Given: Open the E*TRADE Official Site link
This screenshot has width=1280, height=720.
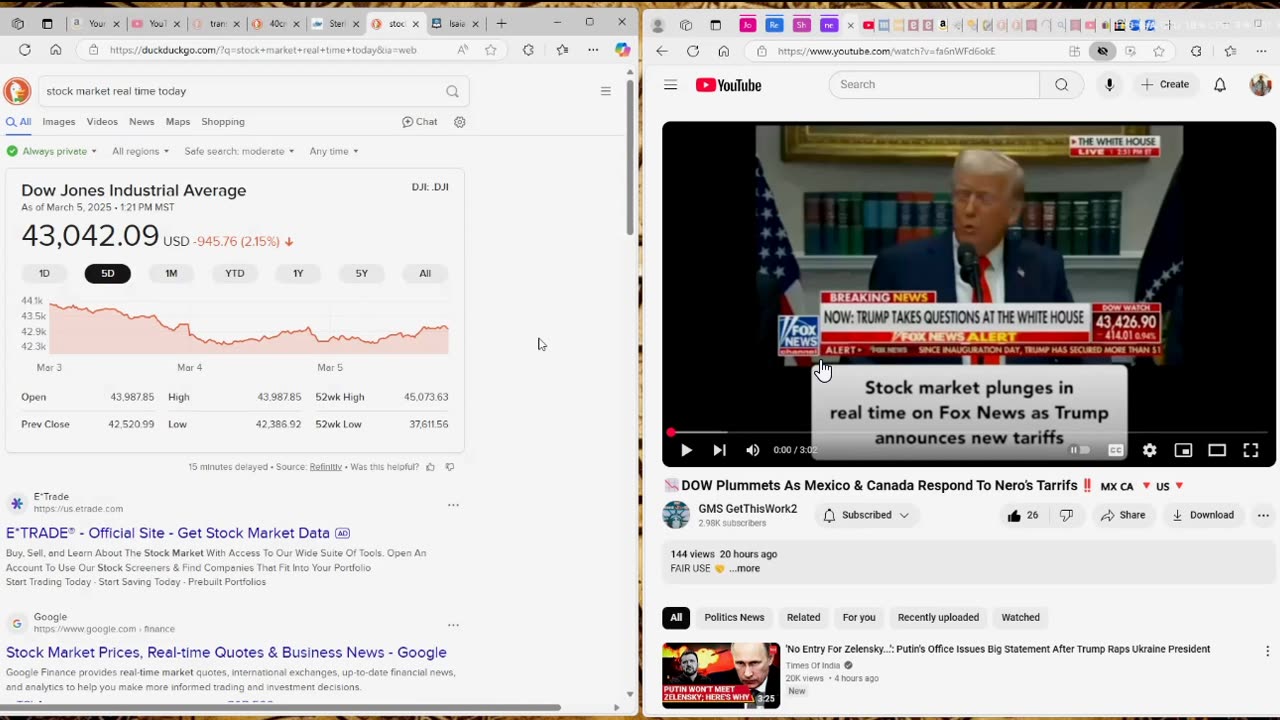Looking at the screenshot, I should click(168, 533).
